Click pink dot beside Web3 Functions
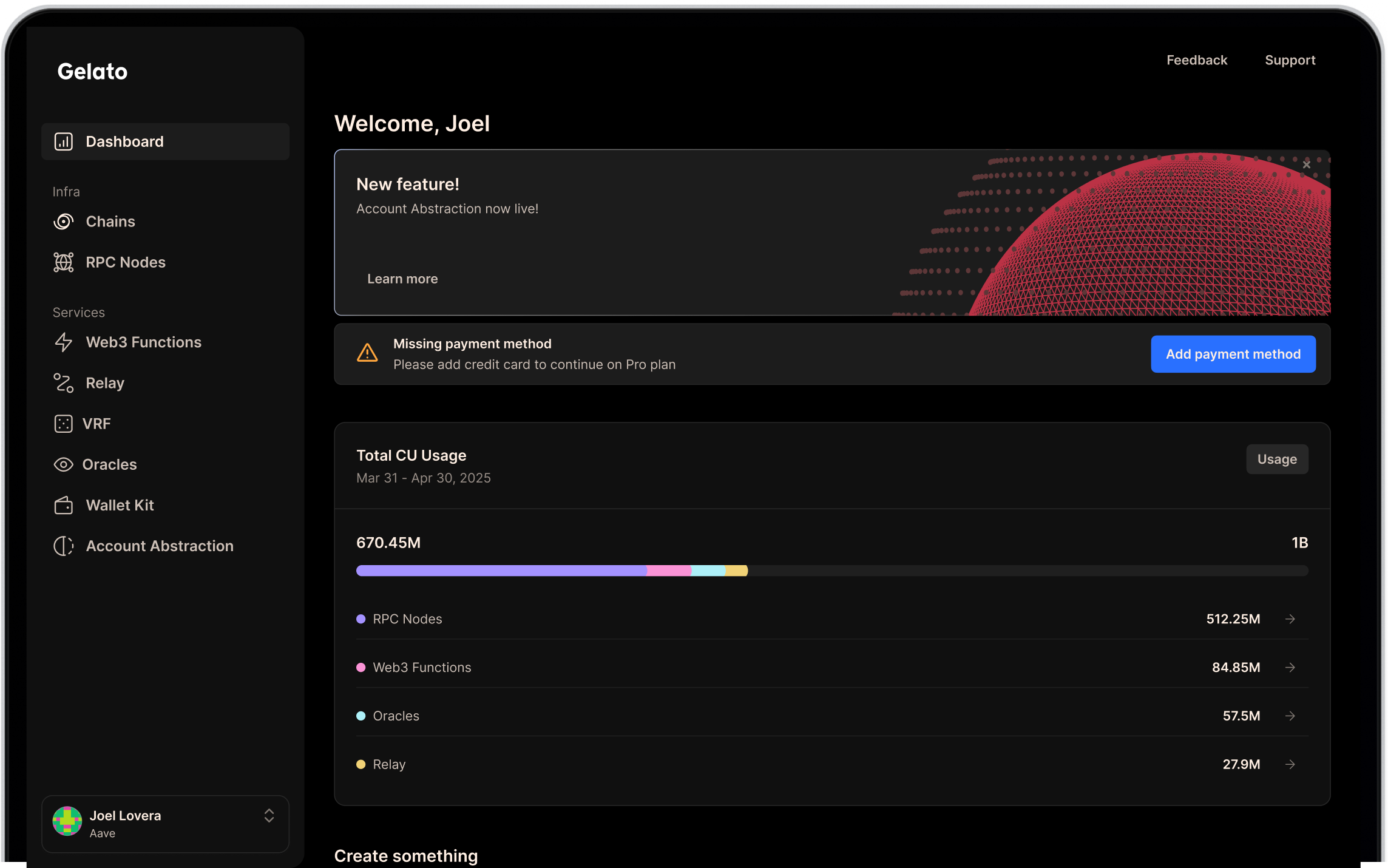 pyautogui.click(x=361, y=667)
